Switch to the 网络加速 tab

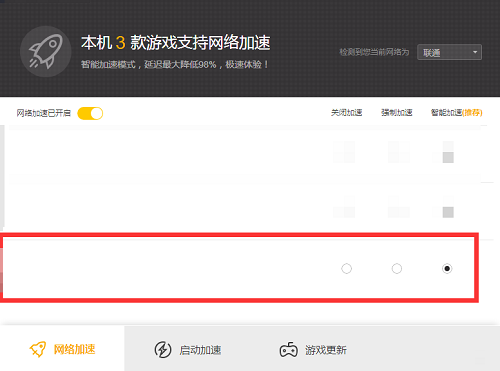coord(62,349)
